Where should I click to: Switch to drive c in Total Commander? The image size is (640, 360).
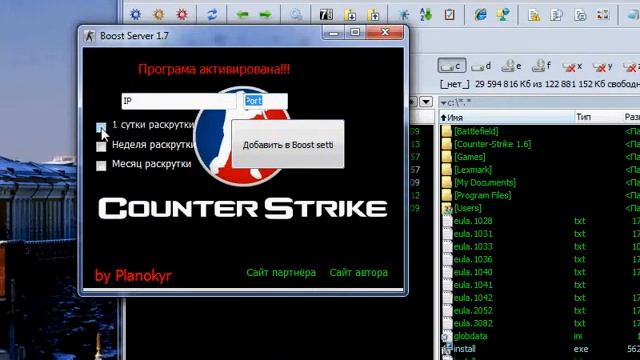(451, 66)
